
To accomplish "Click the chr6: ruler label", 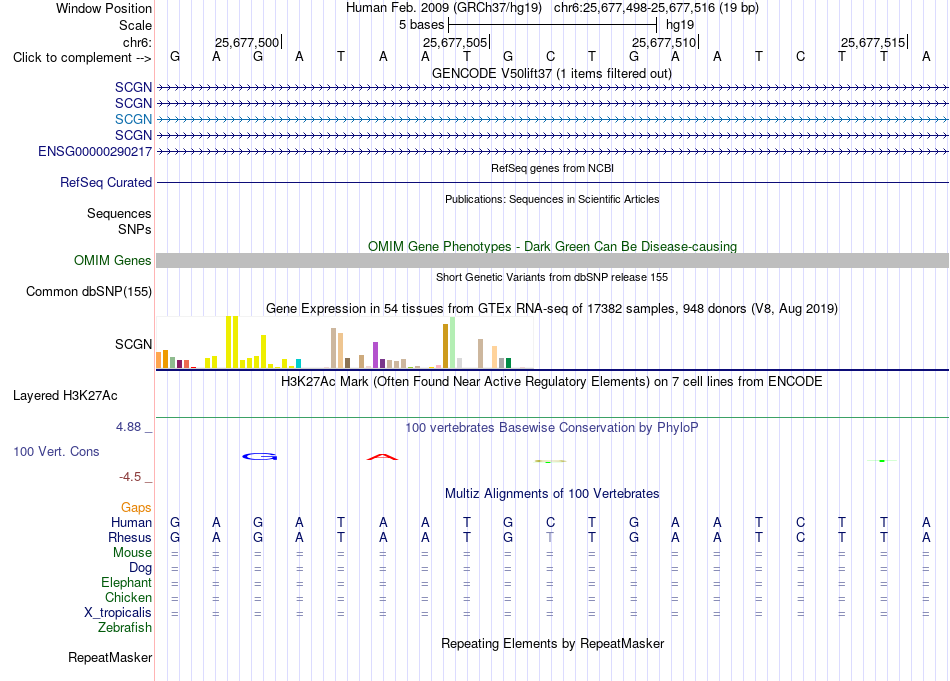I will 137,42.
